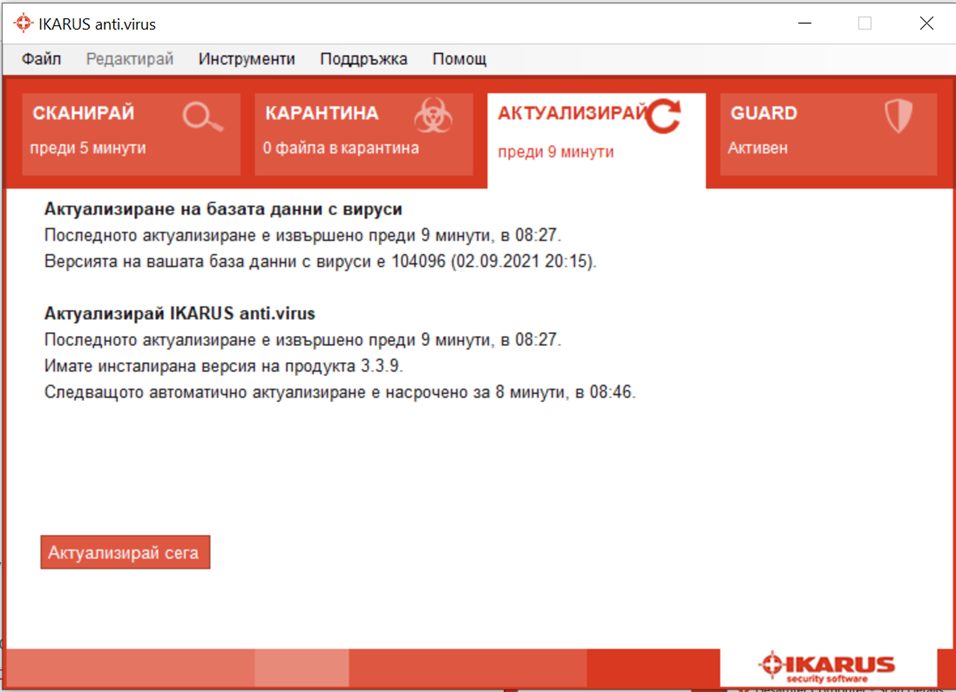
Task: Switch to the КАРАНТИНА tab
Action: pyautogui.click(x=363, y=134)
